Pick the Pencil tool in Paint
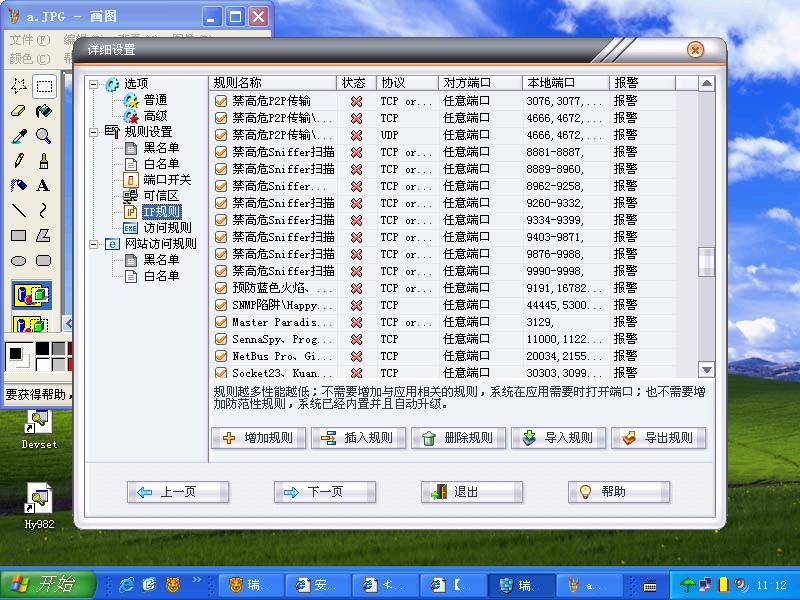Image resolution: width=800 pixels, height=600 pixels. point(18,160)
